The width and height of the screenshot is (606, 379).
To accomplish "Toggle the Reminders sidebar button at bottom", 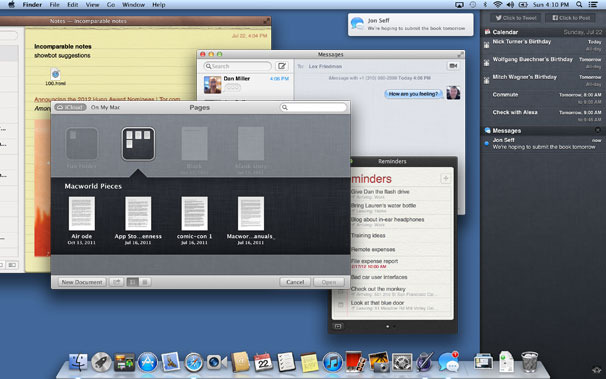I will coord(338,326).
